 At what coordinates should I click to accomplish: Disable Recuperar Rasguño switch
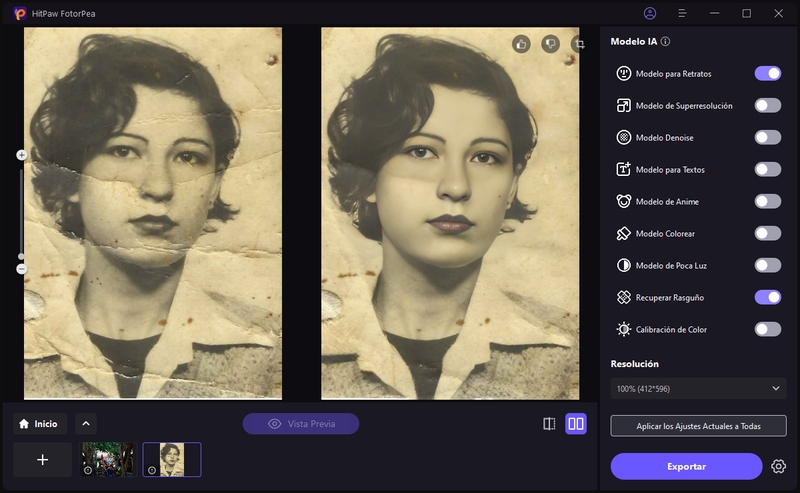click(x=768, y=297)
